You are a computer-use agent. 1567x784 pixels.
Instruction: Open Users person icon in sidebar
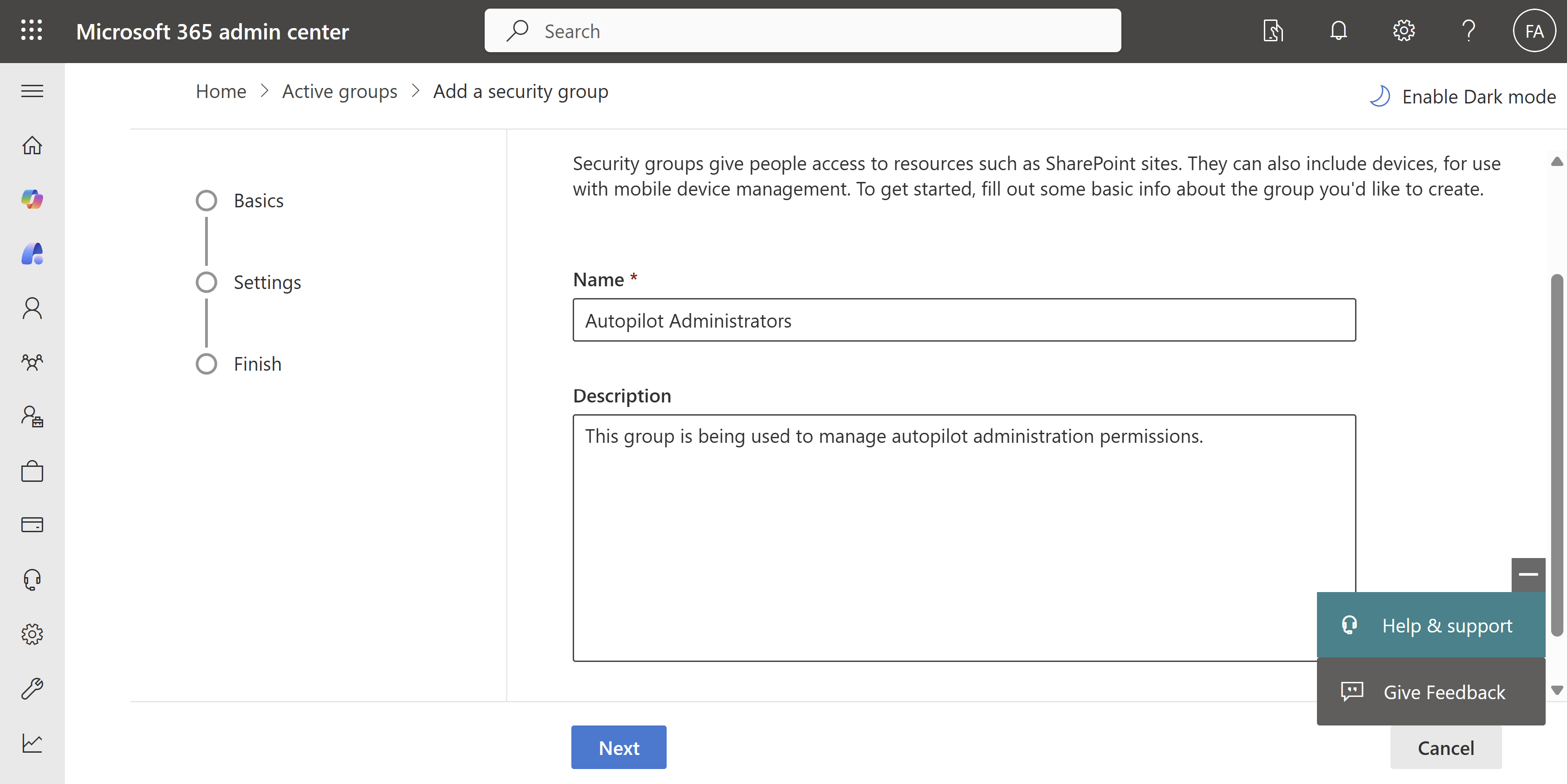pos(32,309)
